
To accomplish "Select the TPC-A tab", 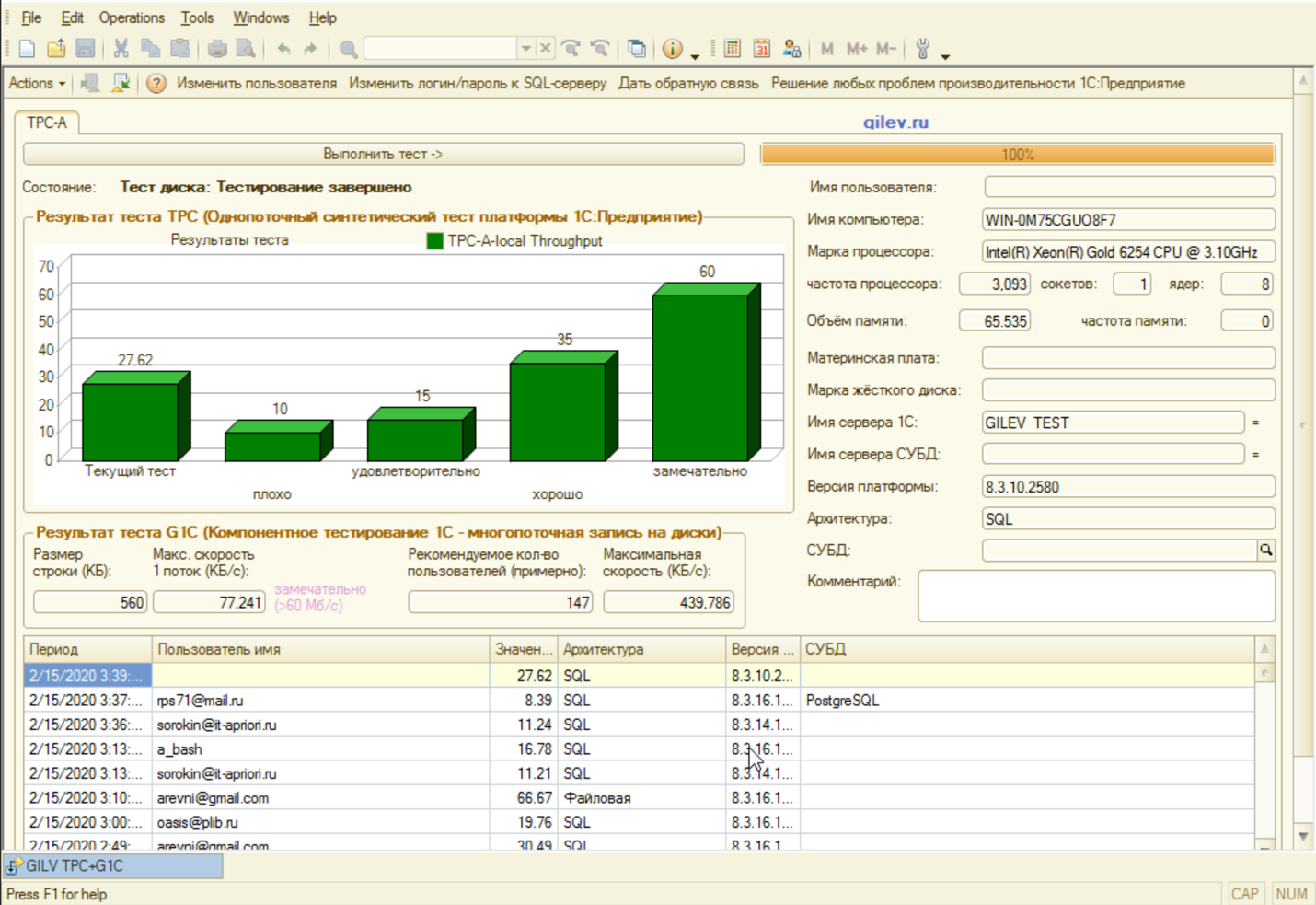I will tap(47, 122).
